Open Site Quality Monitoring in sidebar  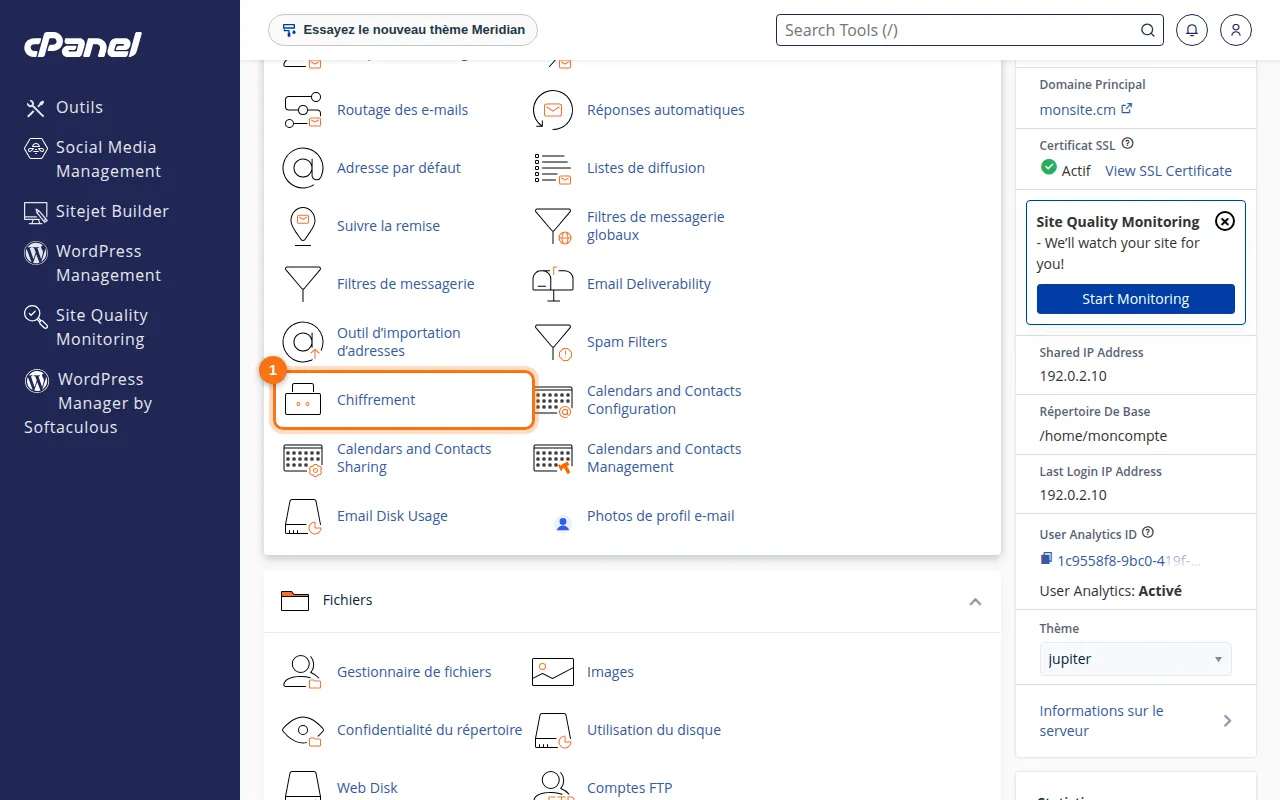coord(86,327)
